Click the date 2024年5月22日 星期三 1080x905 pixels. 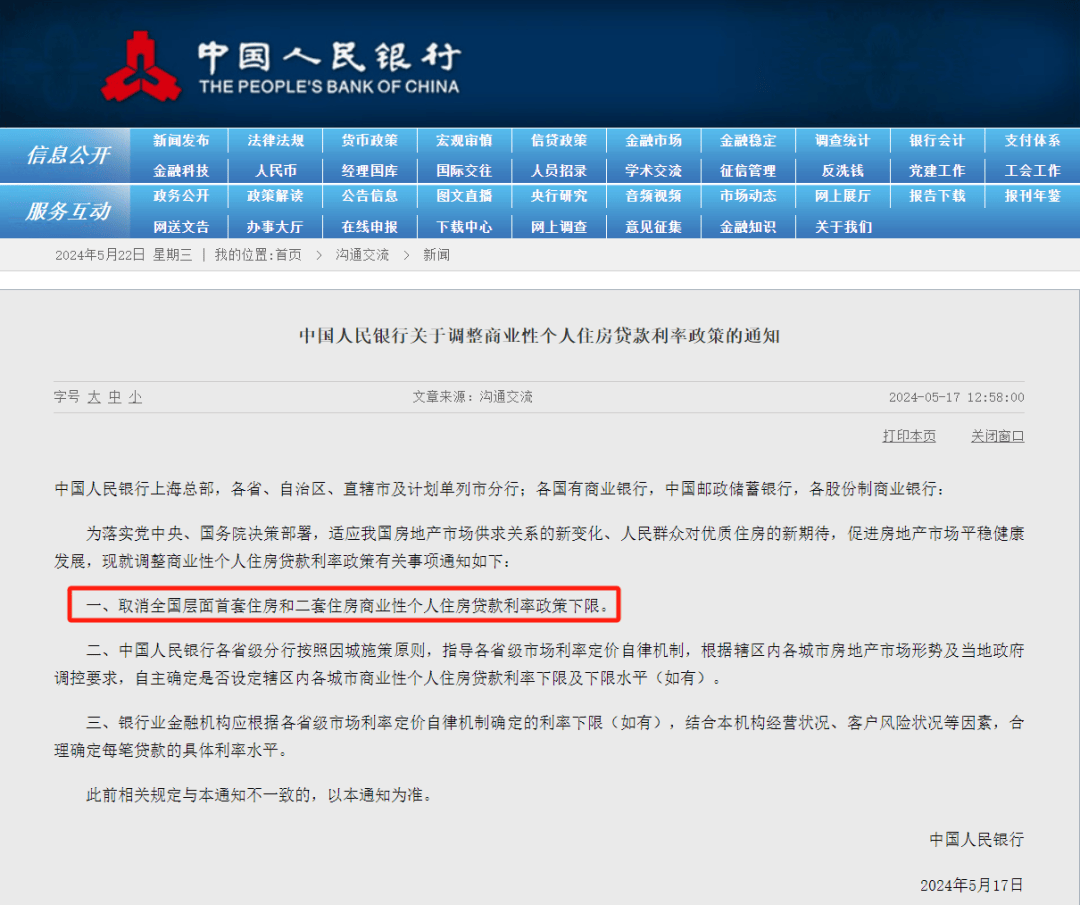pyautogui.click(x=123, y=255)
